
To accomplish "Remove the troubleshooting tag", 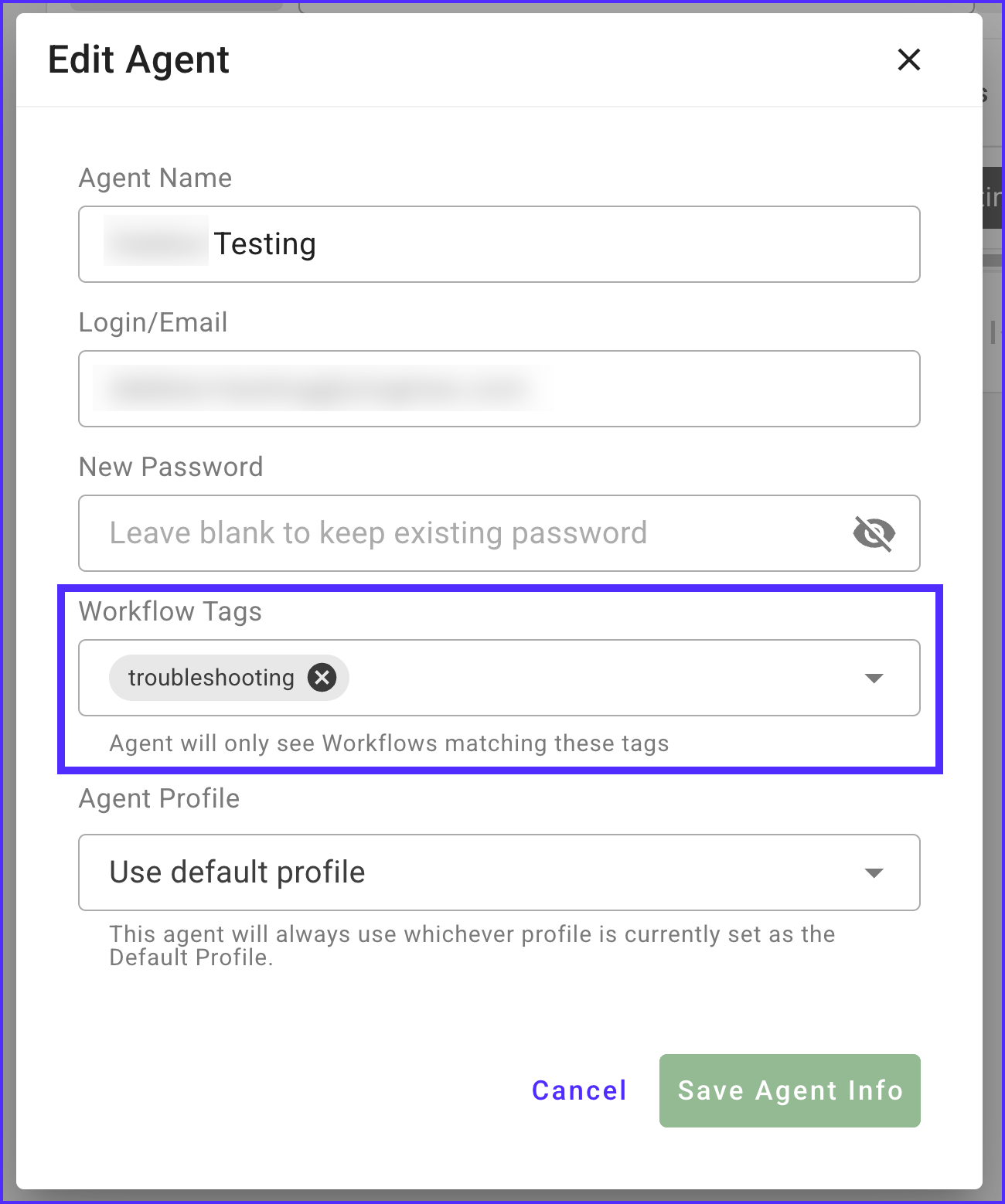I will click(322, 678).
